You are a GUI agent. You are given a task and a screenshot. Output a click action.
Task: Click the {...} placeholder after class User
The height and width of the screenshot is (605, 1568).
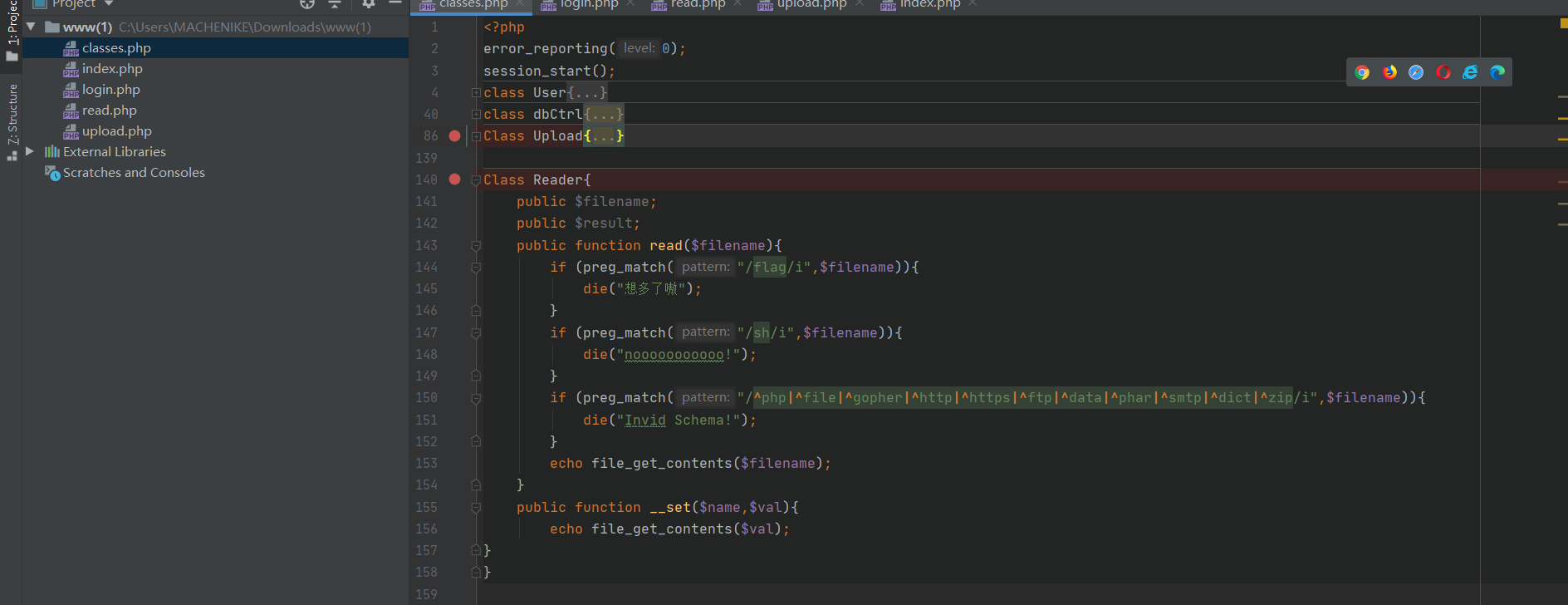click(587, 92)
